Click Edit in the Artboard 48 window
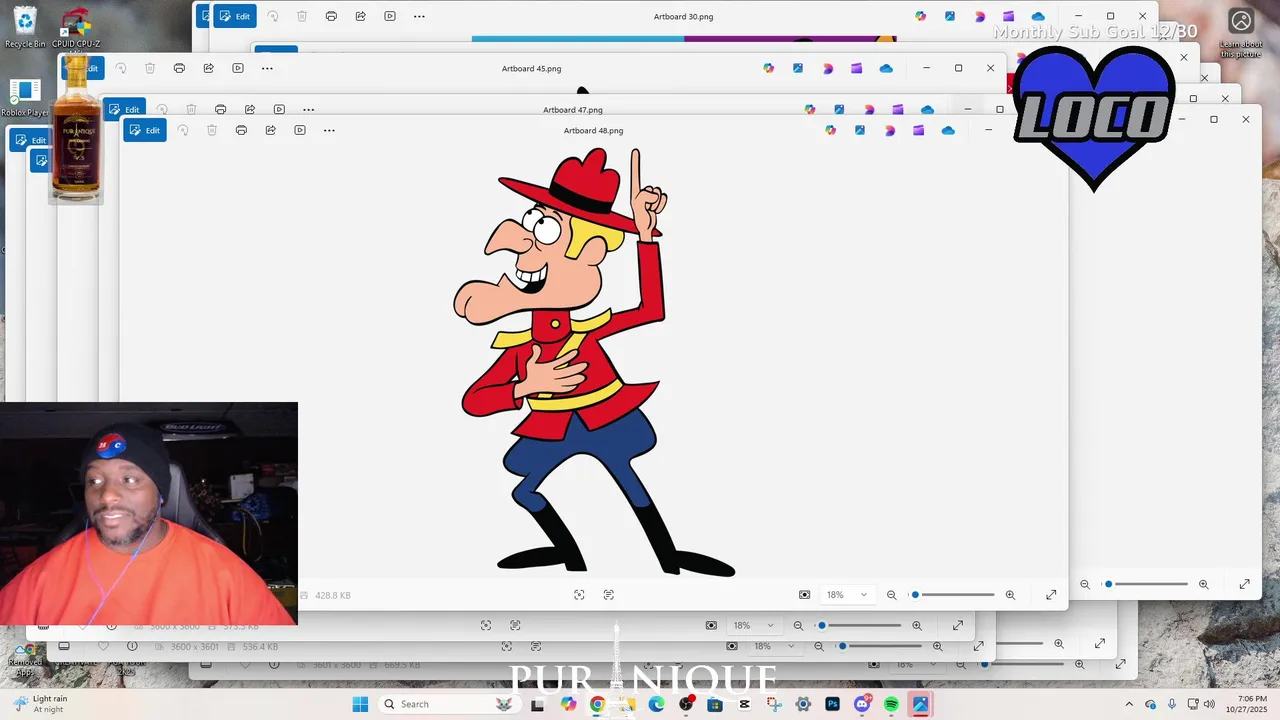The image size is (1280, 720). pyautogui.click(x=145, y=130)
